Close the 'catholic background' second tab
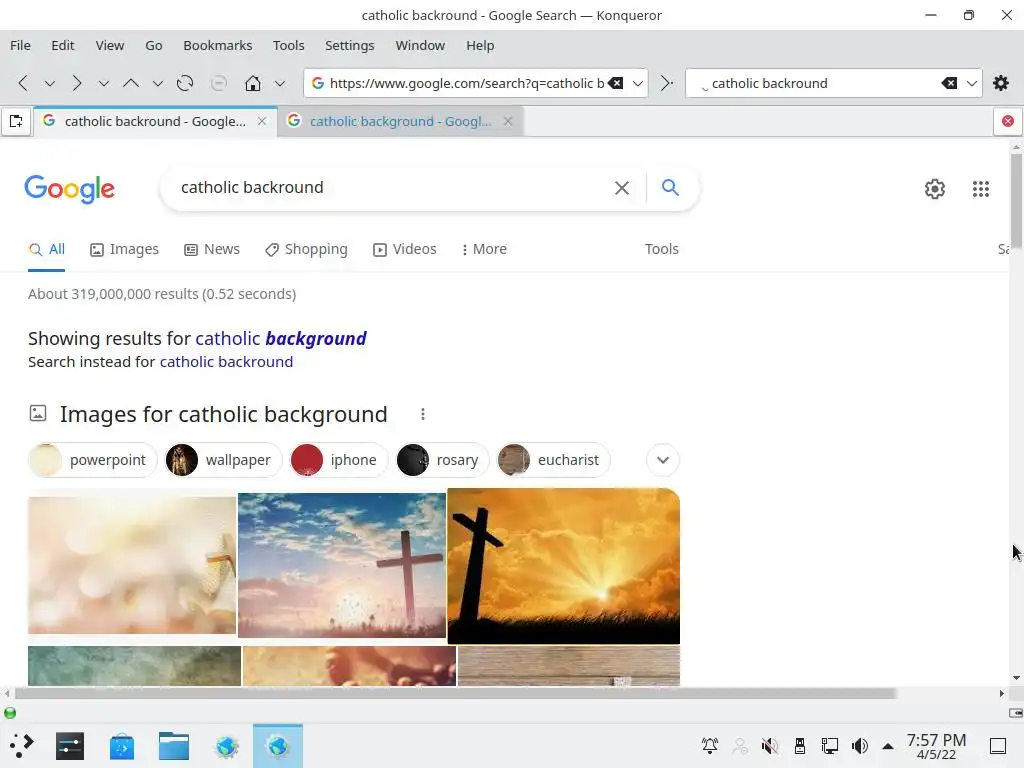1024x768 pixels. [x=508, y=121]
